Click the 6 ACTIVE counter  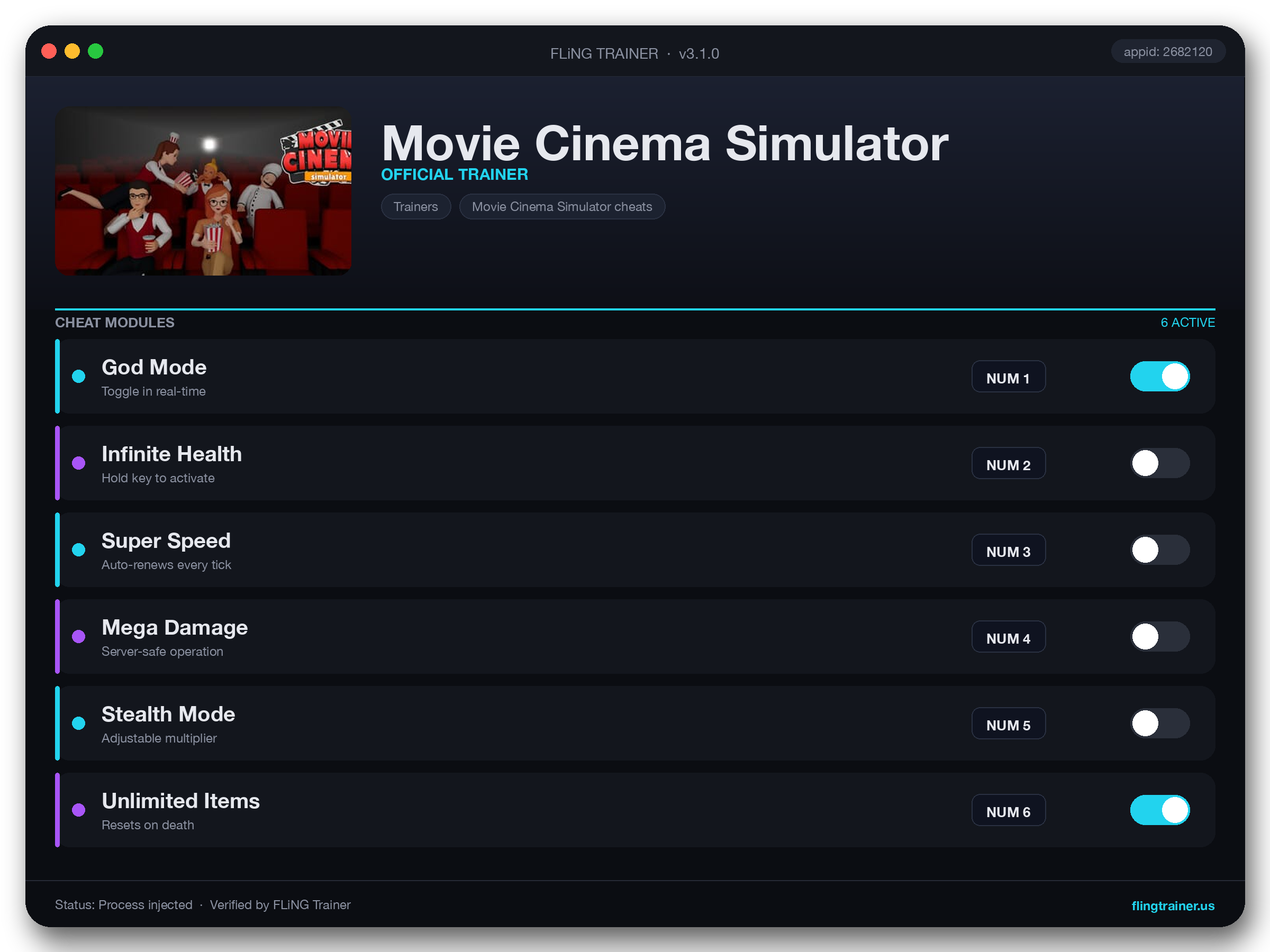[x=1187, y=323]
